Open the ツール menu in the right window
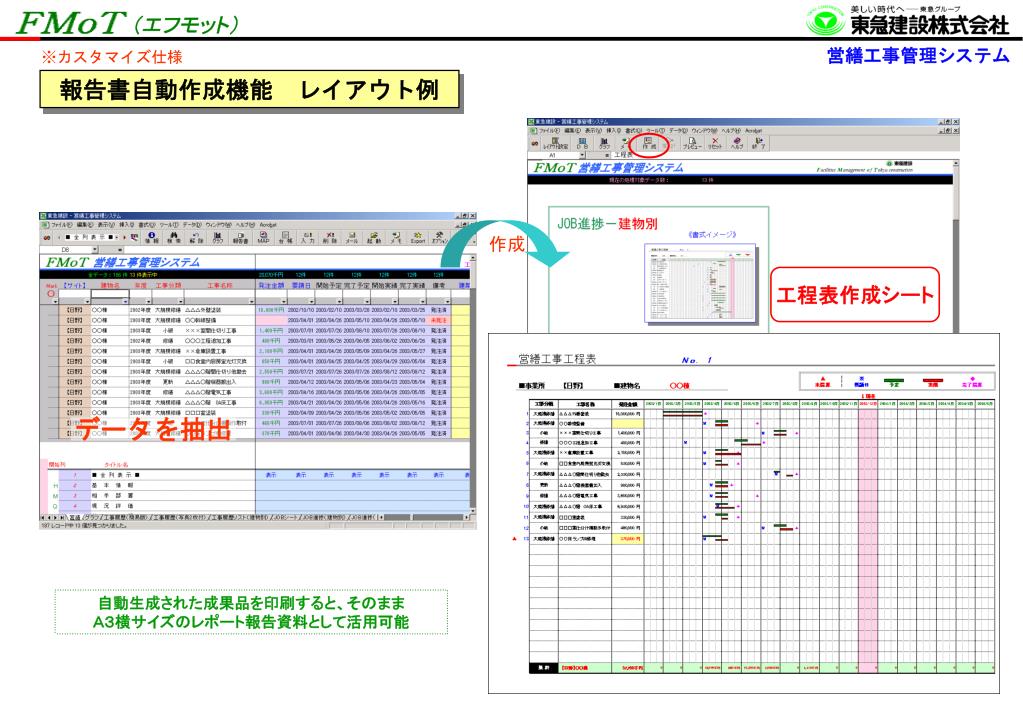Viewport: 1023px width, 708px height. pos(656,131)
